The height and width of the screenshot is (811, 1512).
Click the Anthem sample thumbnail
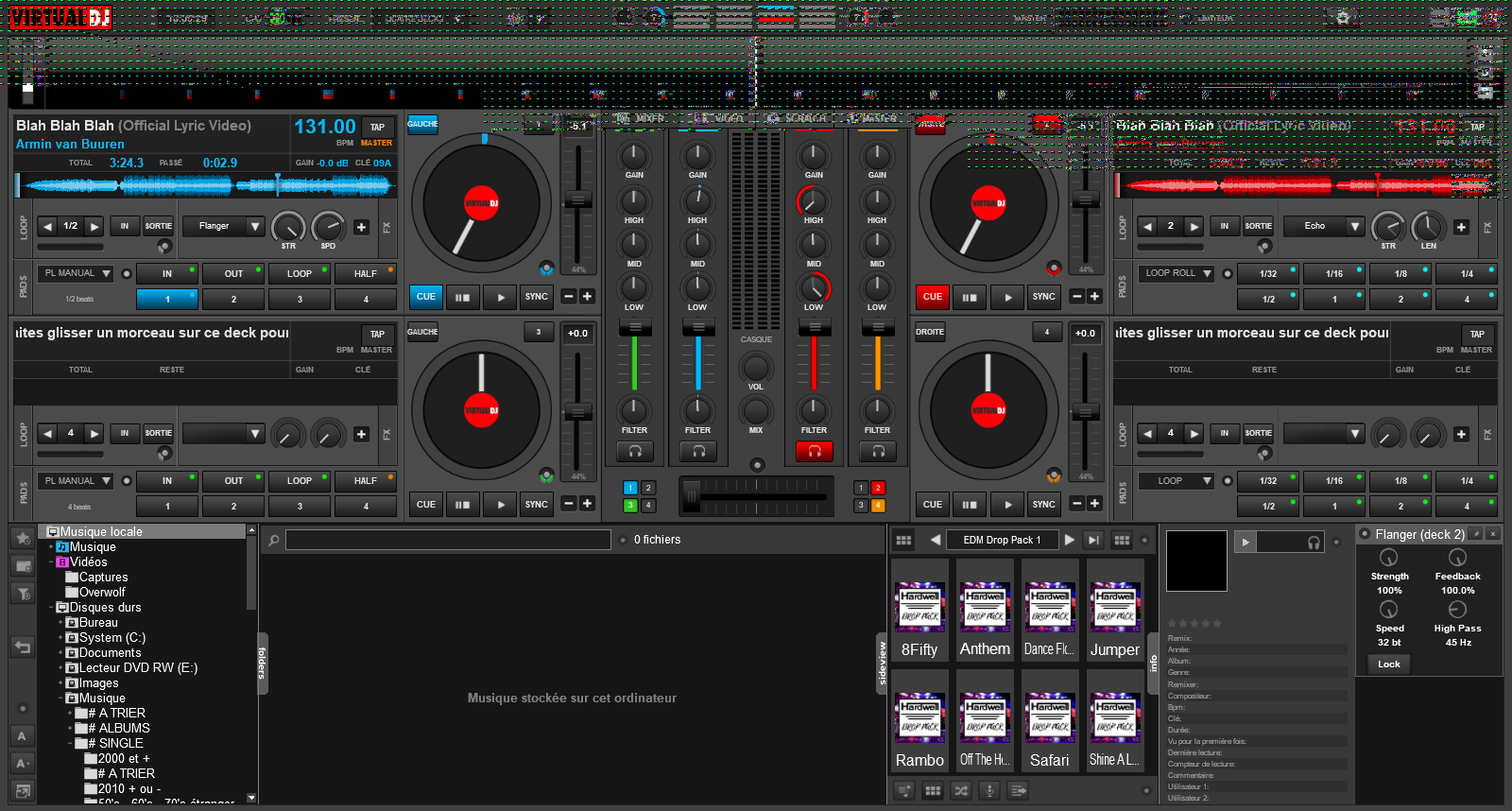click(985, 610)
